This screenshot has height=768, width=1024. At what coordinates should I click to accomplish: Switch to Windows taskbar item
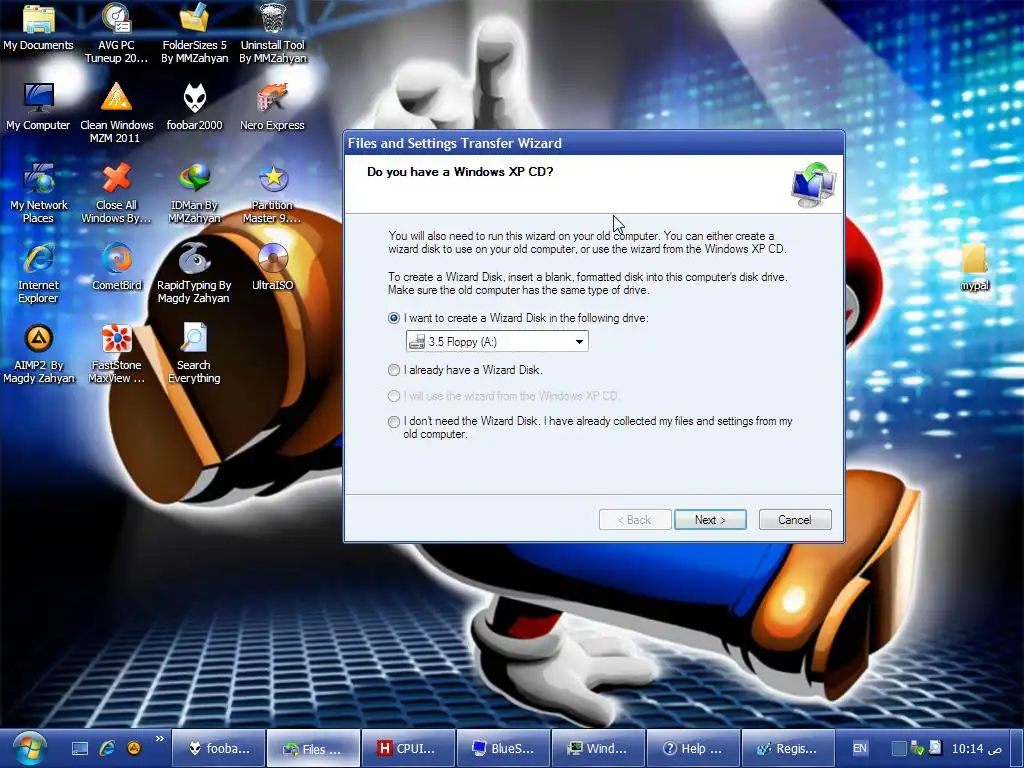click(598, 748)
